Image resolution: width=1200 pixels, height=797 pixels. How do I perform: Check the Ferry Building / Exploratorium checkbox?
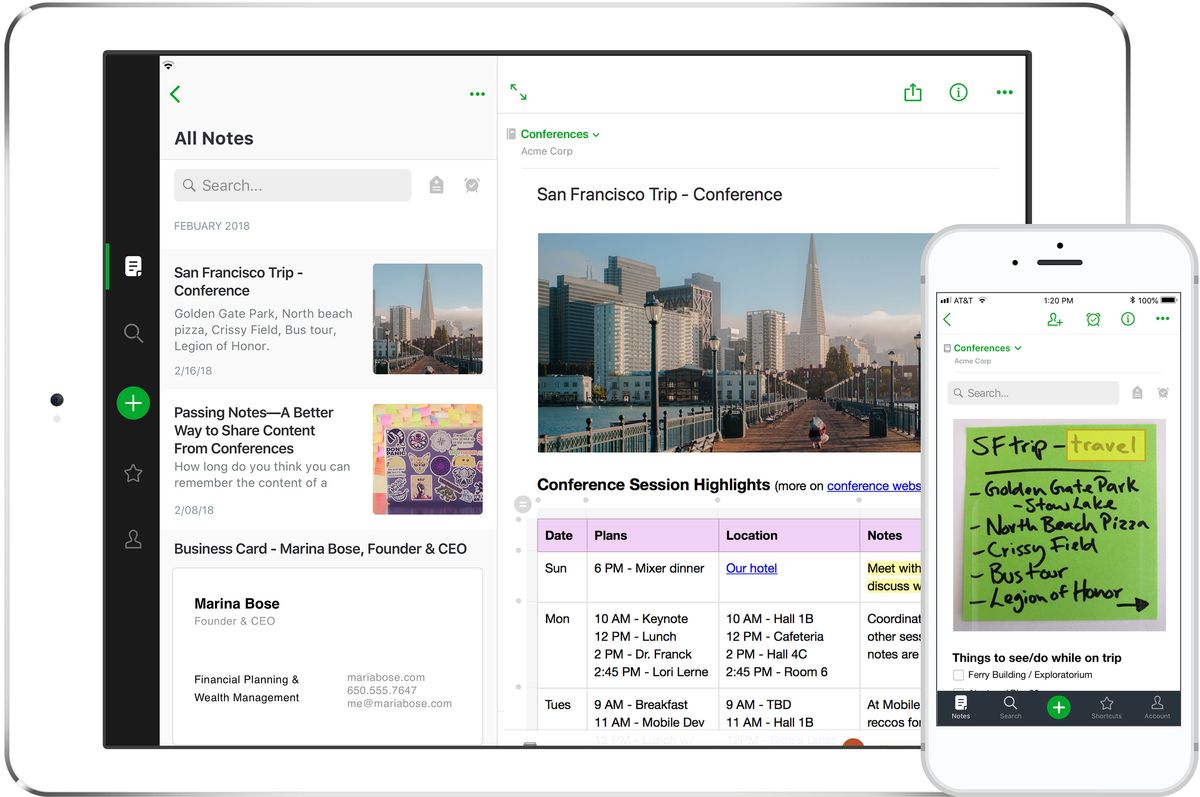957,675
